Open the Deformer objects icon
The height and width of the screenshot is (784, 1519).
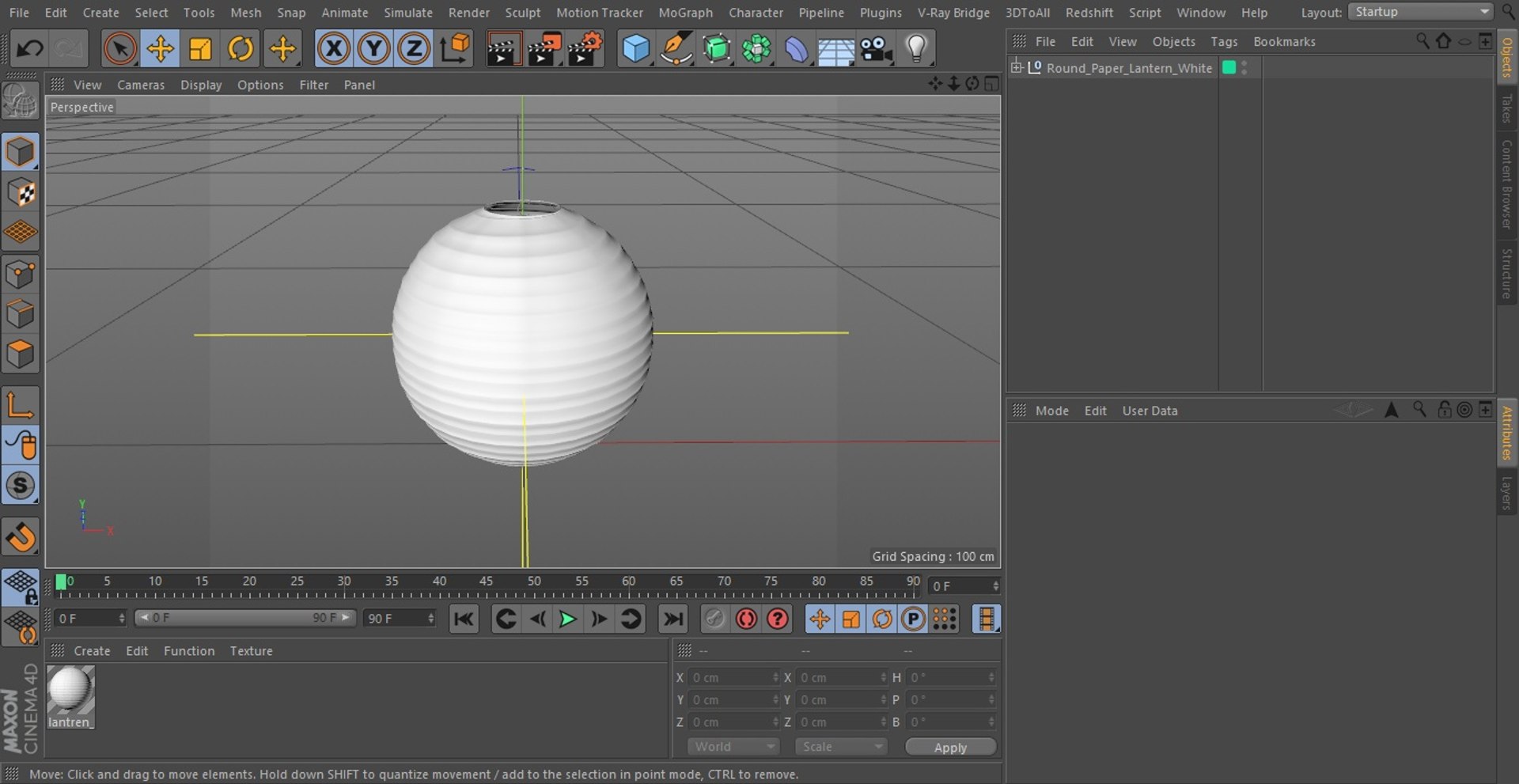(796, 49)
